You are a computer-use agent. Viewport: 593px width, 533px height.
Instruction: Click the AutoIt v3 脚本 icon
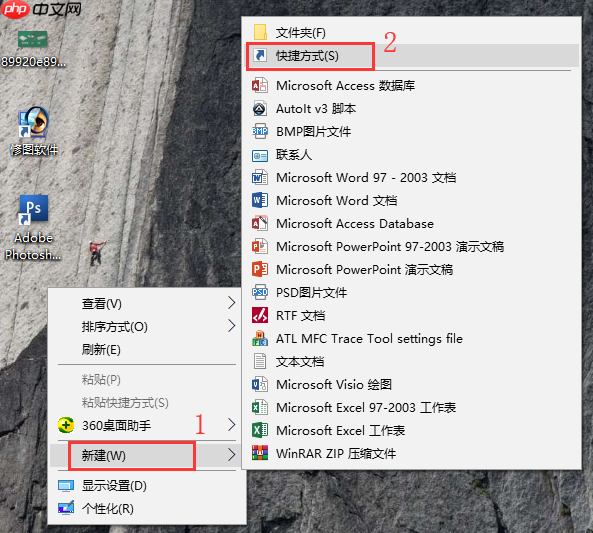point(260,109)
